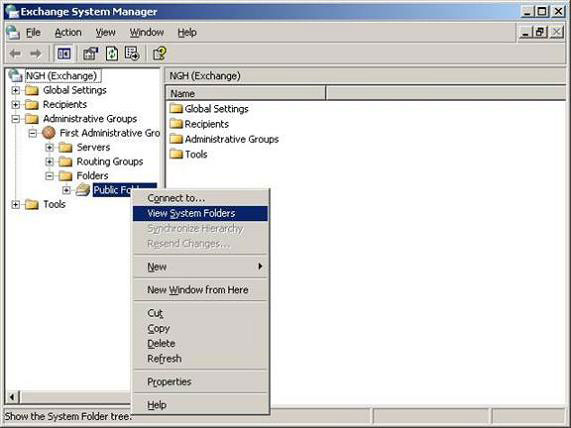
Task: Click Recipients folder icon in right pane
Action: (176, 124)
